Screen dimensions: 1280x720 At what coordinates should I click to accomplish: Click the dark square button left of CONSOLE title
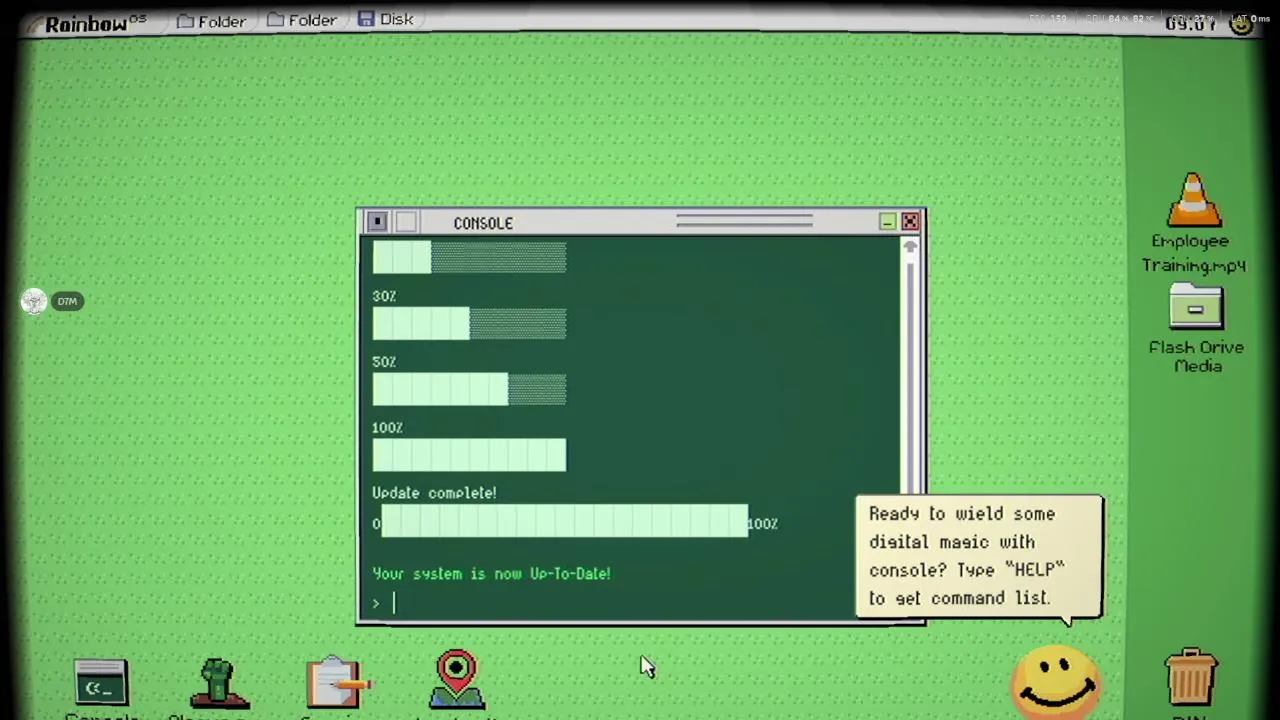[377, 222]
